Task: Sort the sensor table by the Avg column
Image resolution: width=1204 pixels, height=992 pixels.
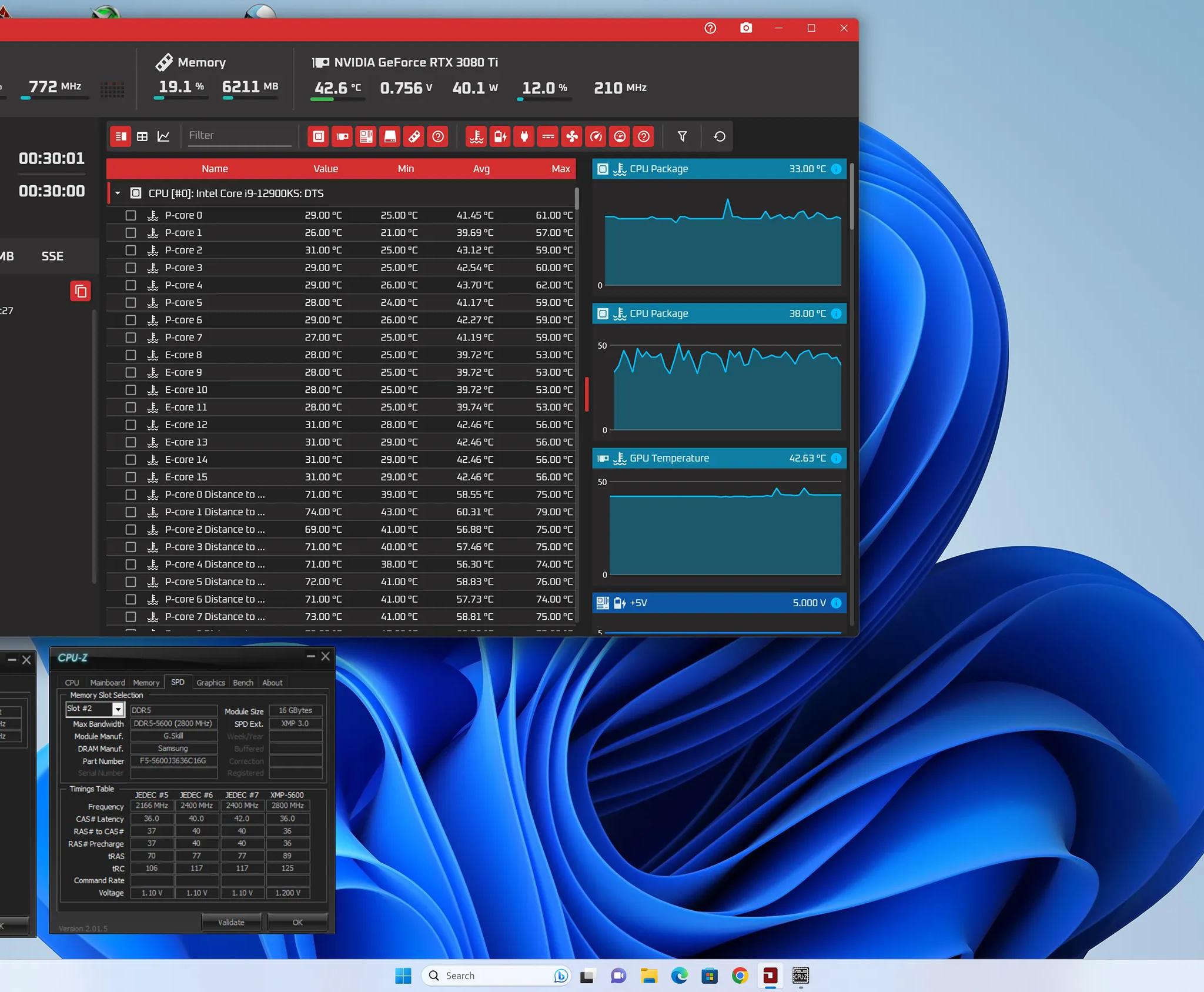Action: click(x=481, y=169)
